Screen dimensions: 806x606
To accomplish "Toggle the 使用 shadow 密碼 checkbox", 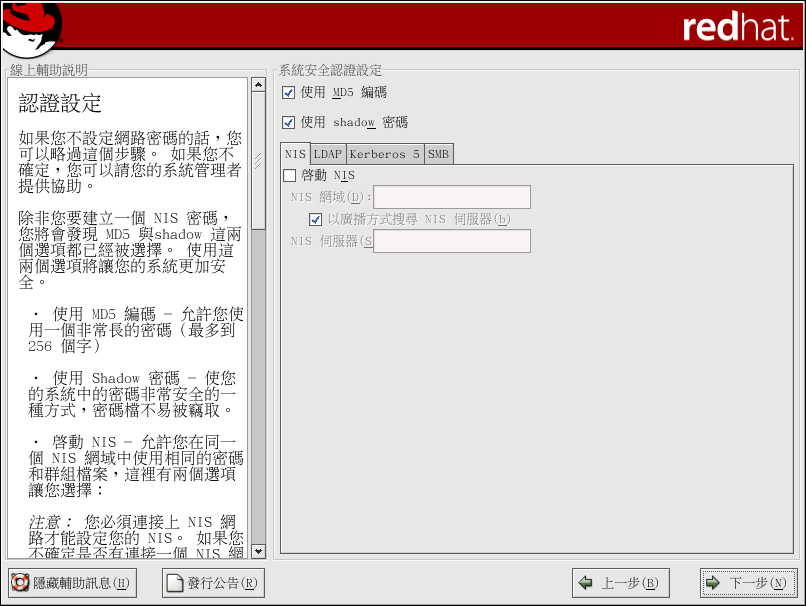I will click(289, 123).
